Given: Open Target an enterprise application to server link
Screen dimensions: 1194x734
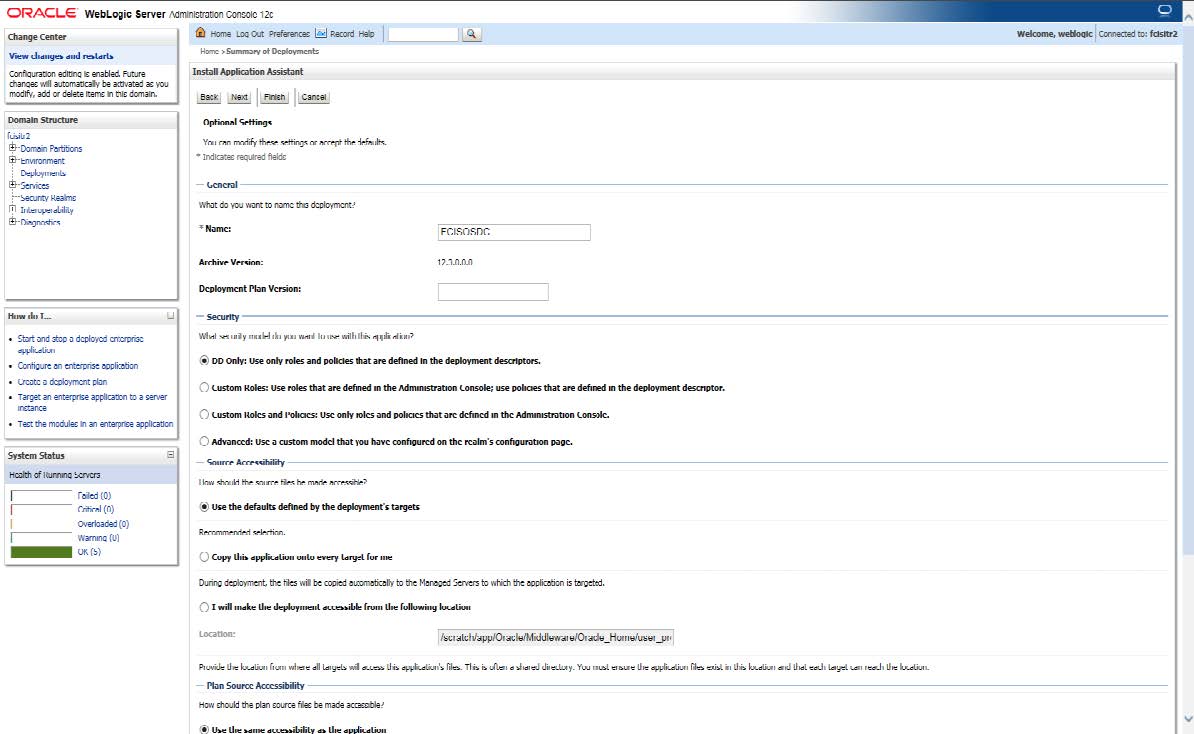Looking at the screenshot, I should (x=92, y=402).
